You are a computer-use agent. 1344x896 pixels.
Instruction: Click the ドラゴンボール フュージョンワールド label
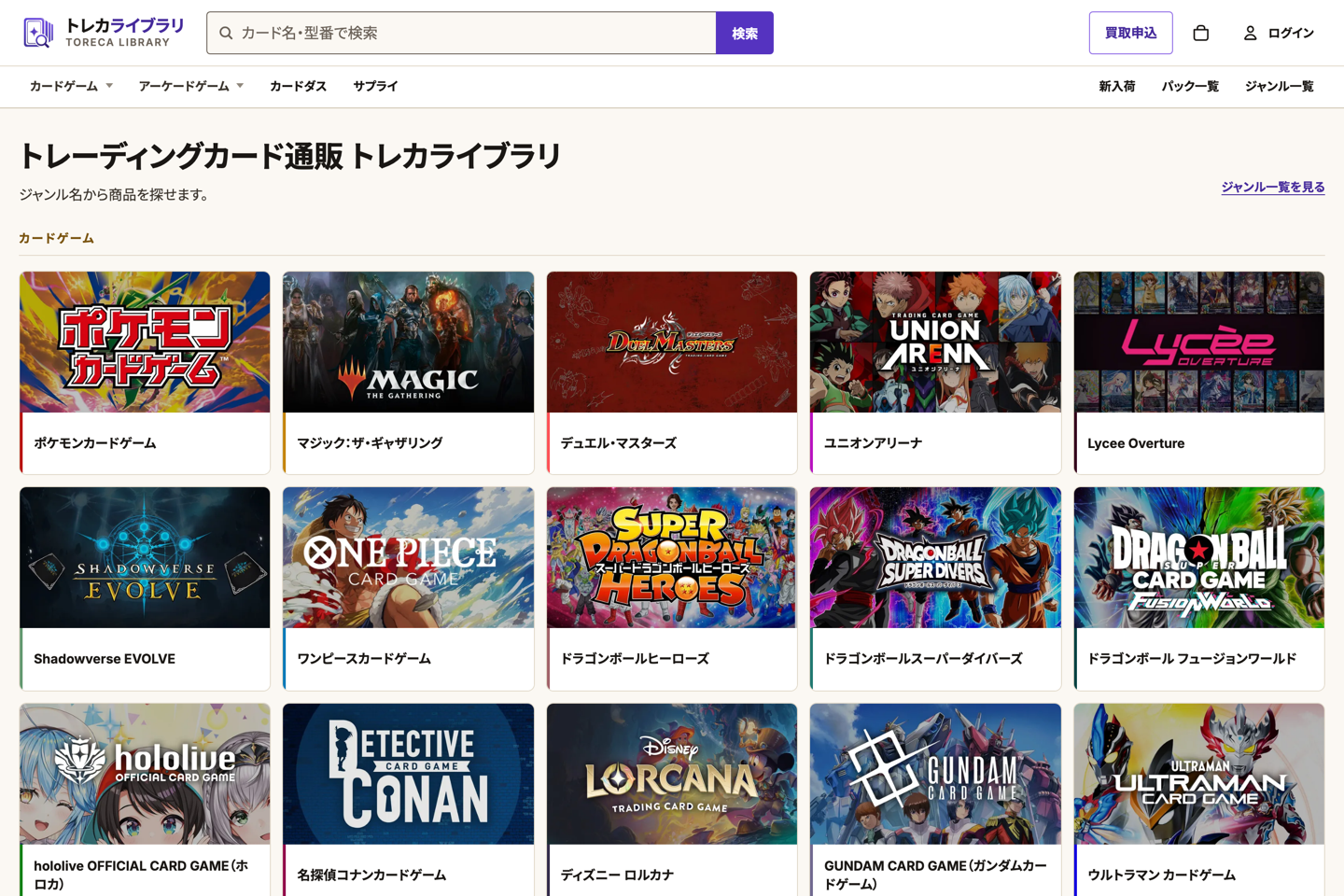(x=1192, y=659)
